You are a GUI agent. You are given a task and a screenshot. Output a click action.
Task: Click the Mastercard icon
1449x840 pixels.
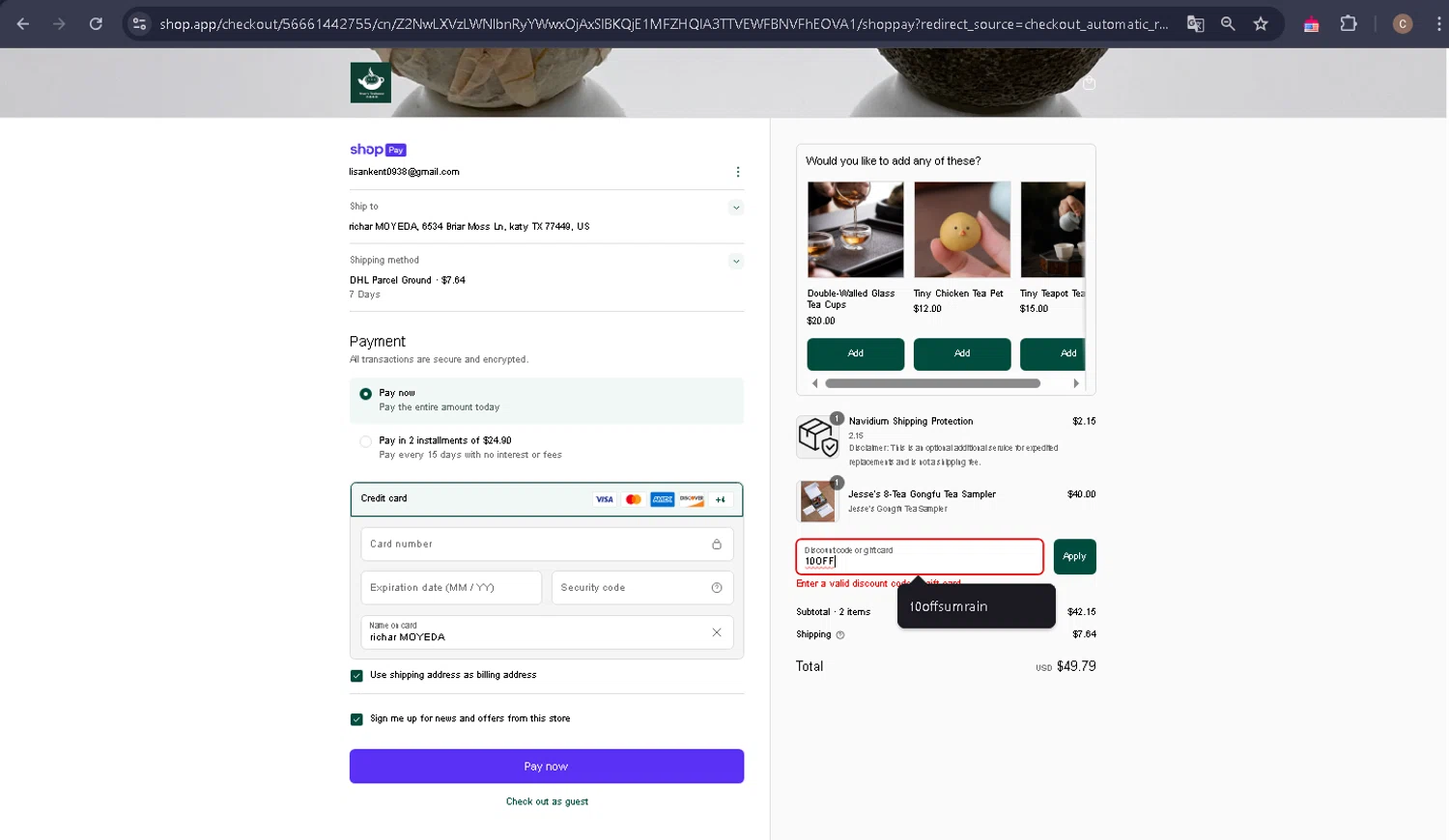[634, 499]
